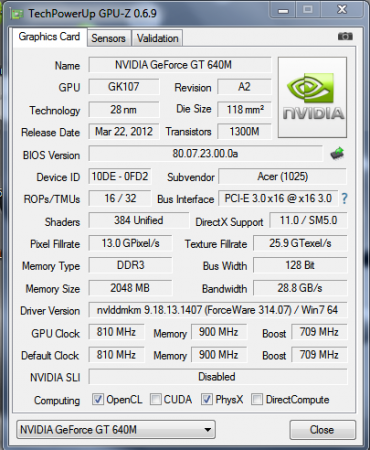Screen dimensions: 370x450
Task: Select the Subvendor Acer (1025) field
Action: click(x=283, y=176)
